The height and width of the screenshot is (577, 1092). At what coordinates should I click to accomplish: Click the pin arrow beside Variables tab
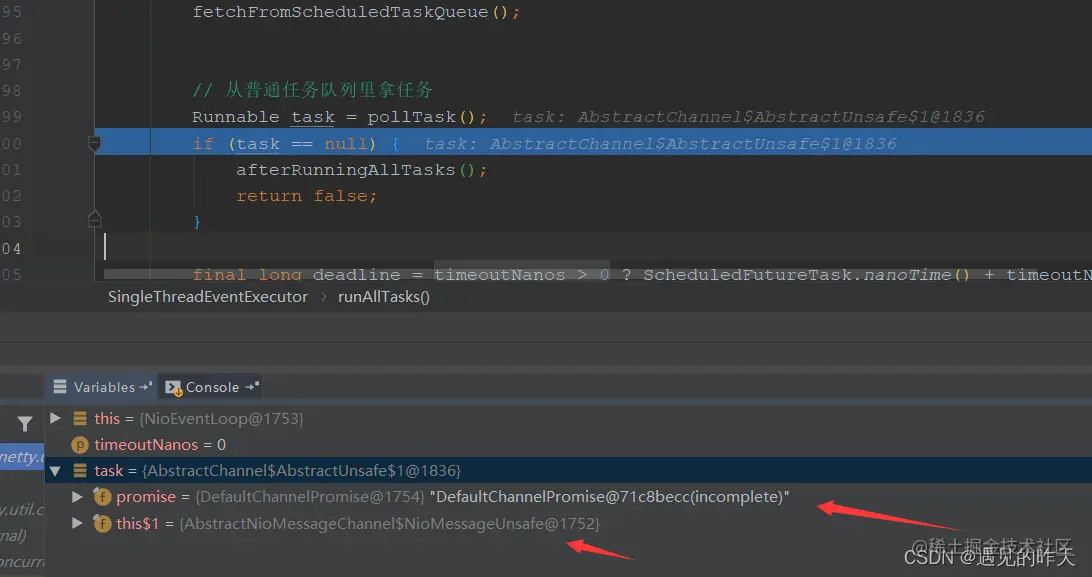(x=146, y=386)
